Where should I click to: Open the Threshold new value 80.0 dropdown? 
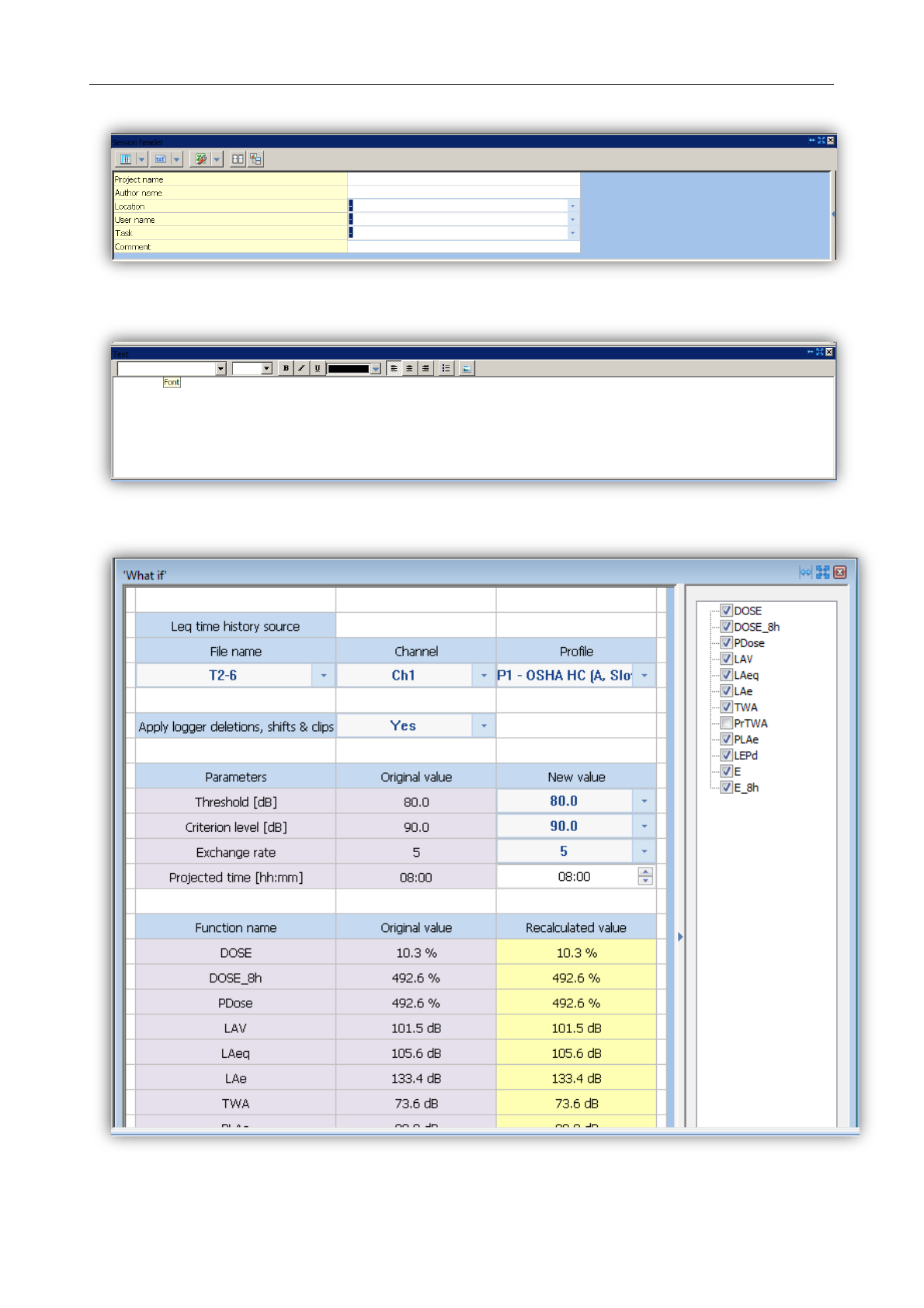tap(644, 802)
